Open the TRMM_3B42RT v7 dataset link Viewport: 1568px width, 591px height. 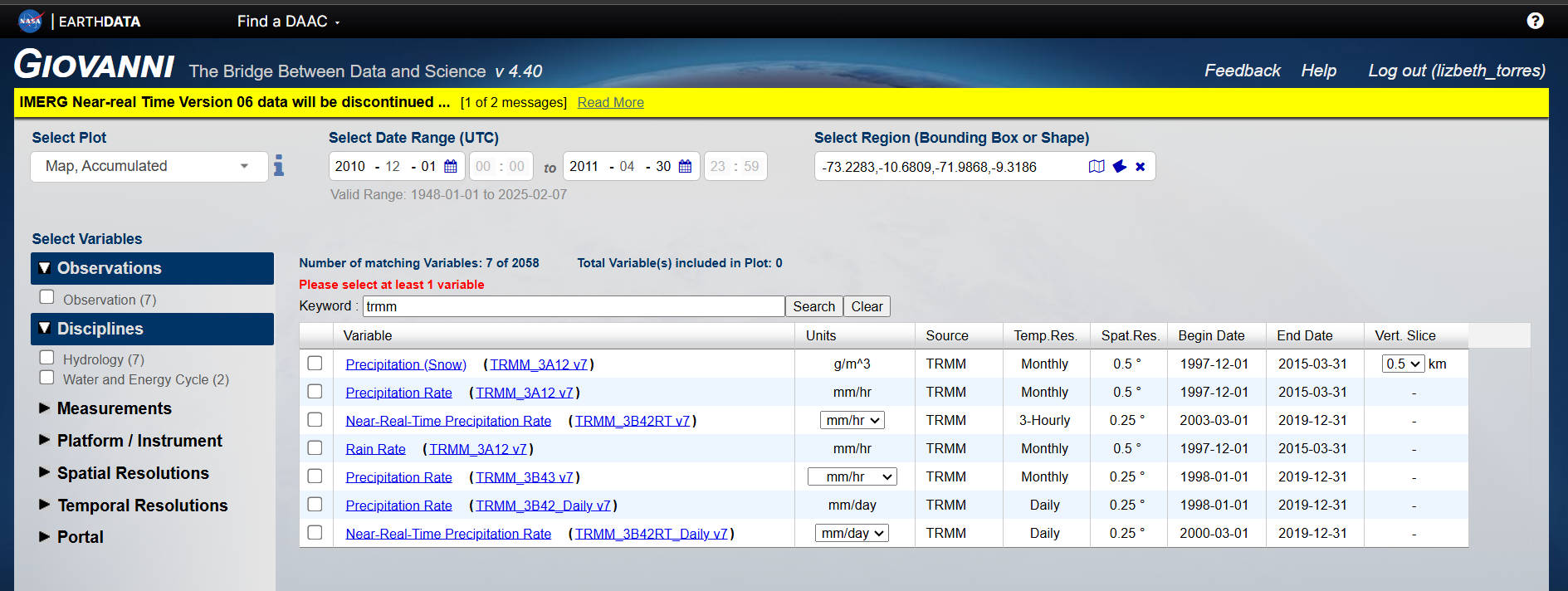pyautogui.click(x=633, y=421)
